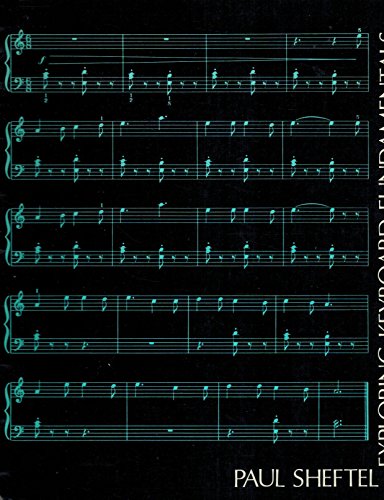
Task: Click the author name PAUL SHEFTEL
Action: pyautogui.click(x=305, y=478)
